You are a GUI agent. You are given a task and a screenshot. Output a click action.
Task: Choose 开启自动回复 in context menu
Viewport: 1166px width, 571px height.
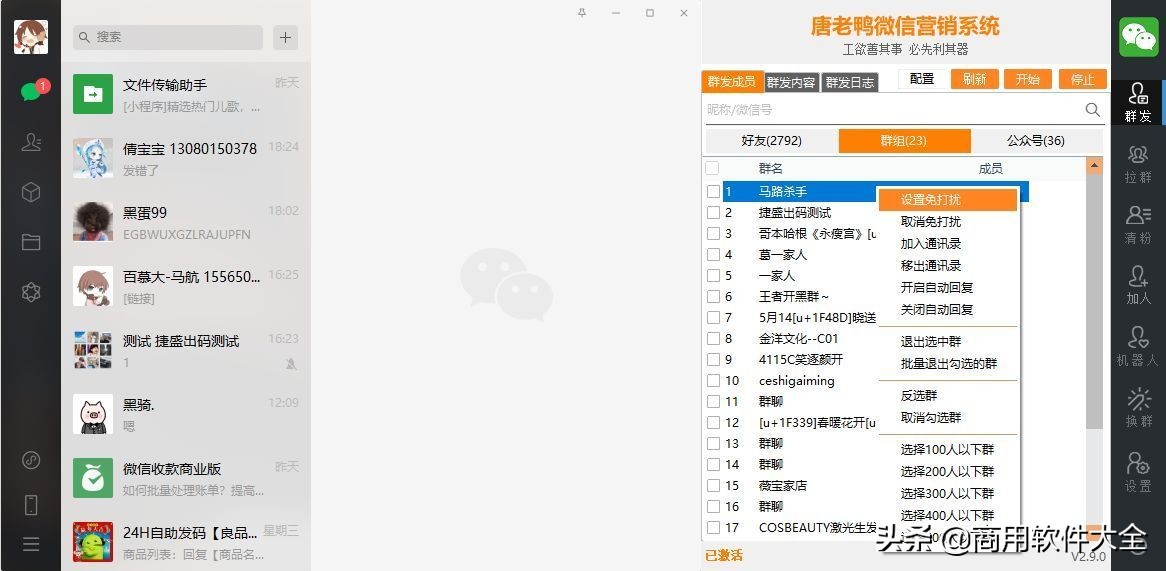point(948,288)
